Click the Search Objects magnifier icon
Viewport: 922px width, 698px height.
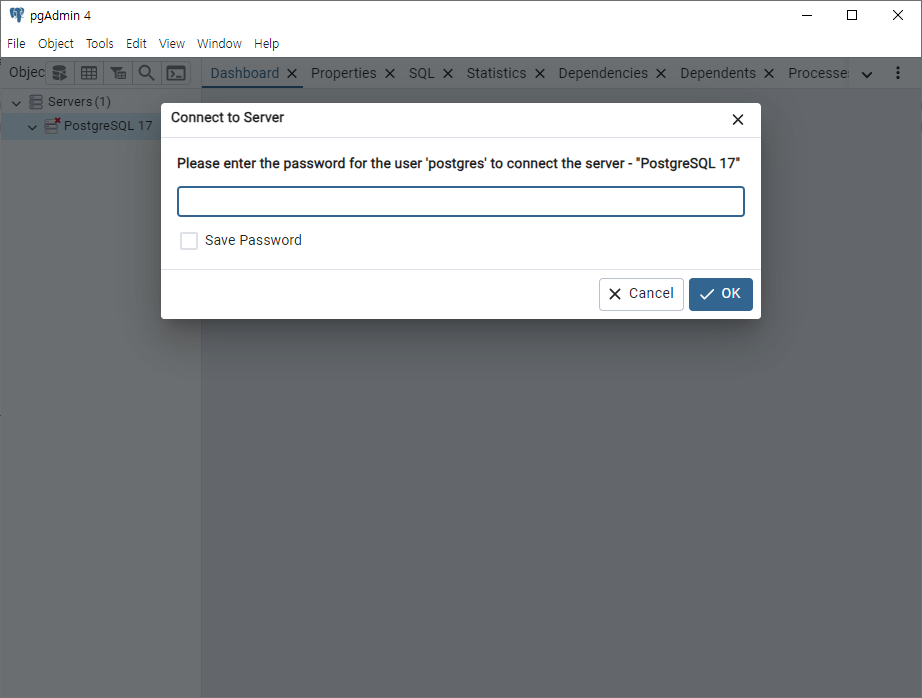[146, 73]
